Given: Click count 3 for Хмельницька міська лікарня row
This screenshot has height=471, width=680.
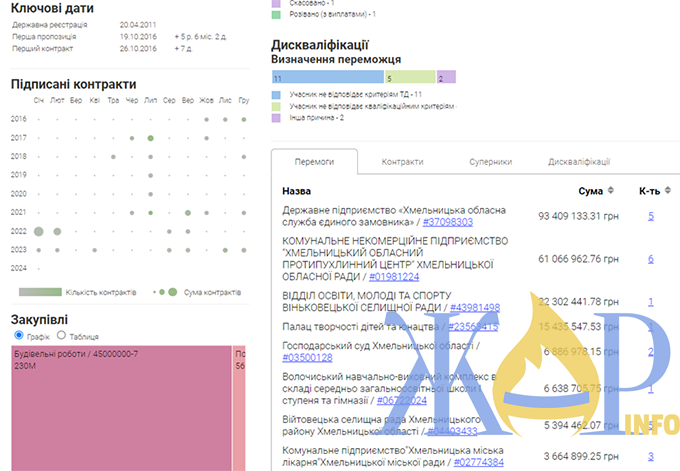Looking at the screenshot, I should (651, 456).
